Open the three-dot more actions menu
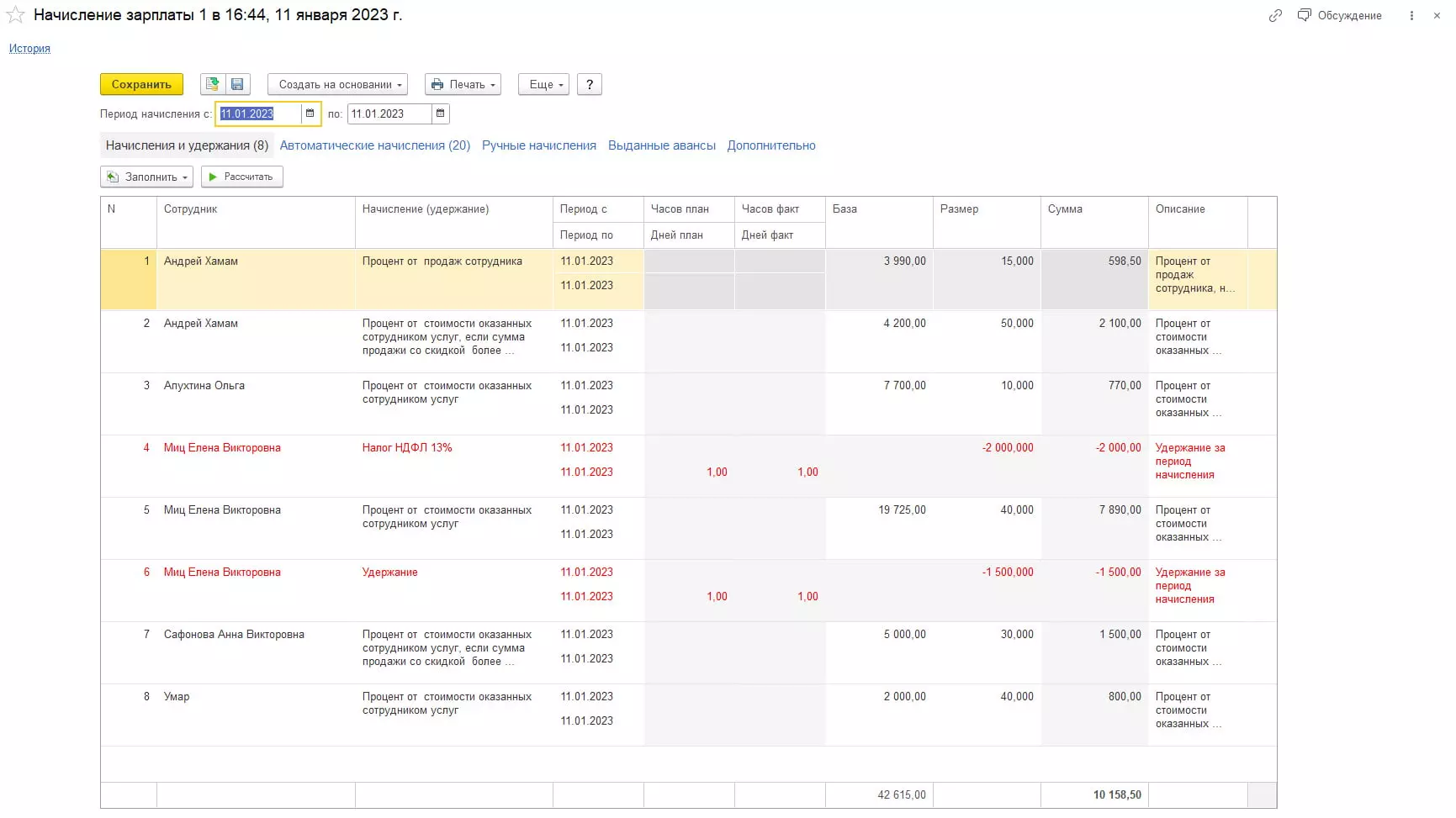This screenshot has width=1456, height=818. click(1411, 15)
